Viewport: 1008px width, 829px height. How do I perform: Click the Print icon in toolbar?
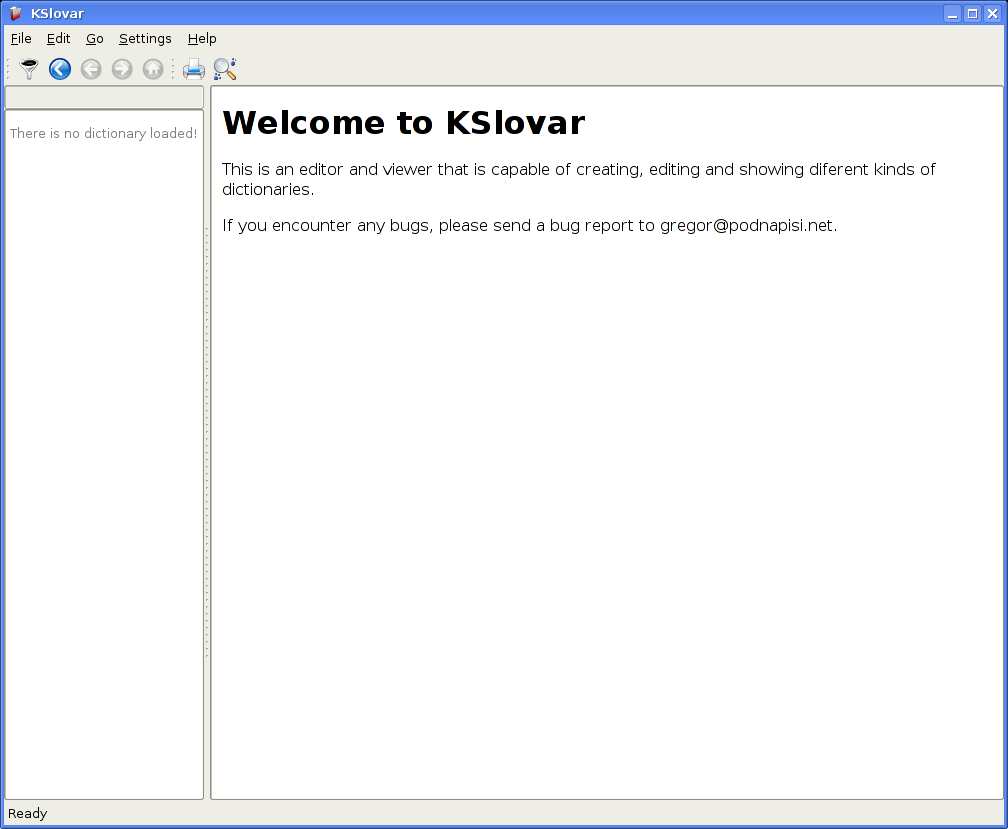pos(194,69)
